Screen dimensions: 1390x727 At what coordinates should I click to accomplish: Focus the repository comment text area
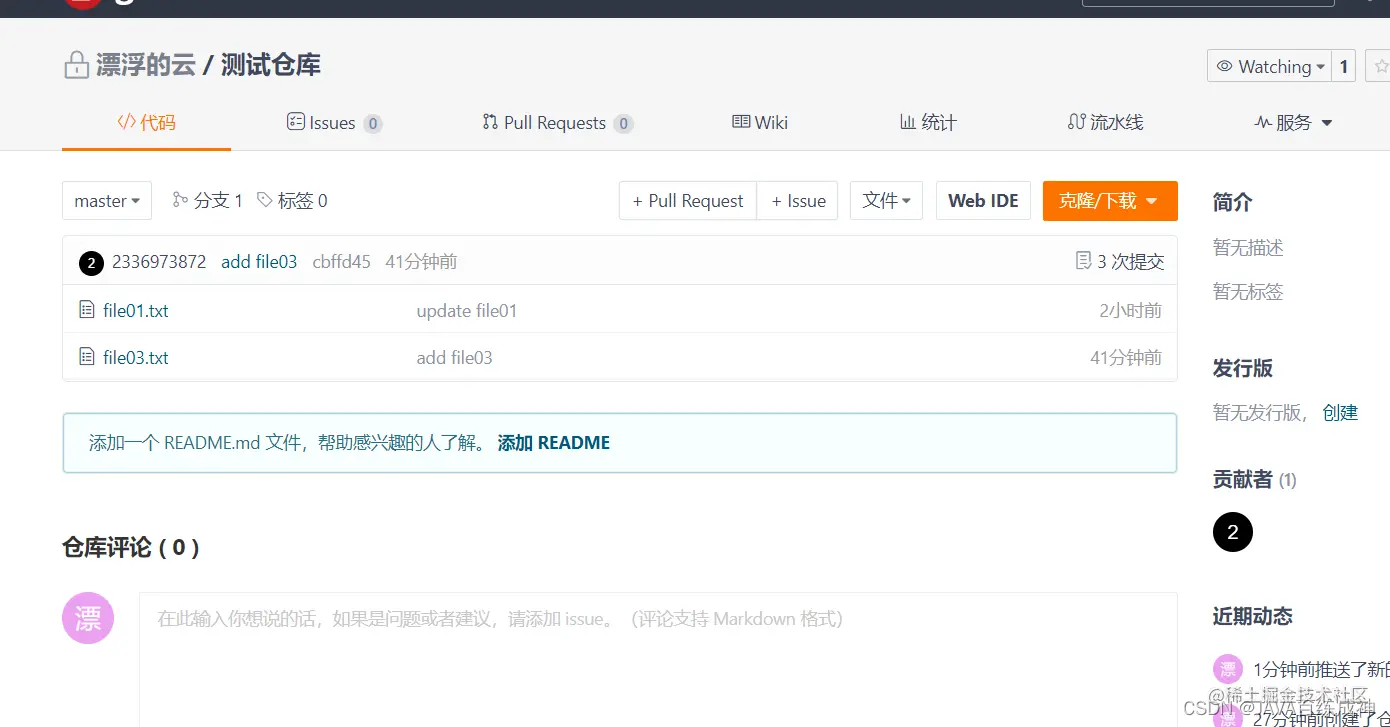point(658,660)
